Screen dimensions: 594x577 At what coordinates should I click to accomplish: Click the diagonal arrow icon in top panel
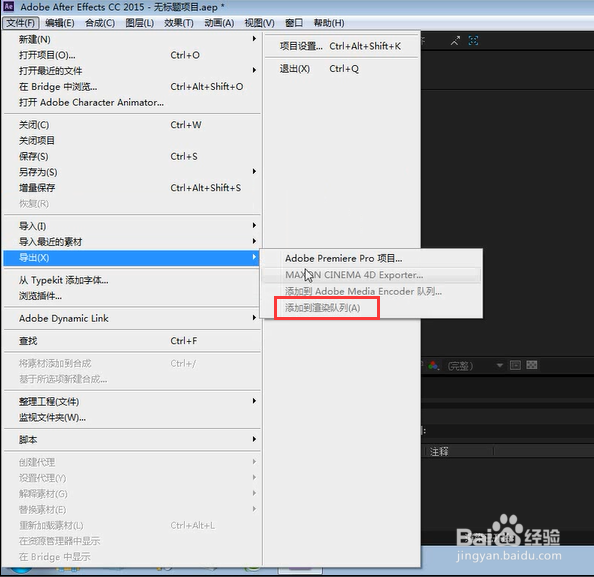coord(455,41)
